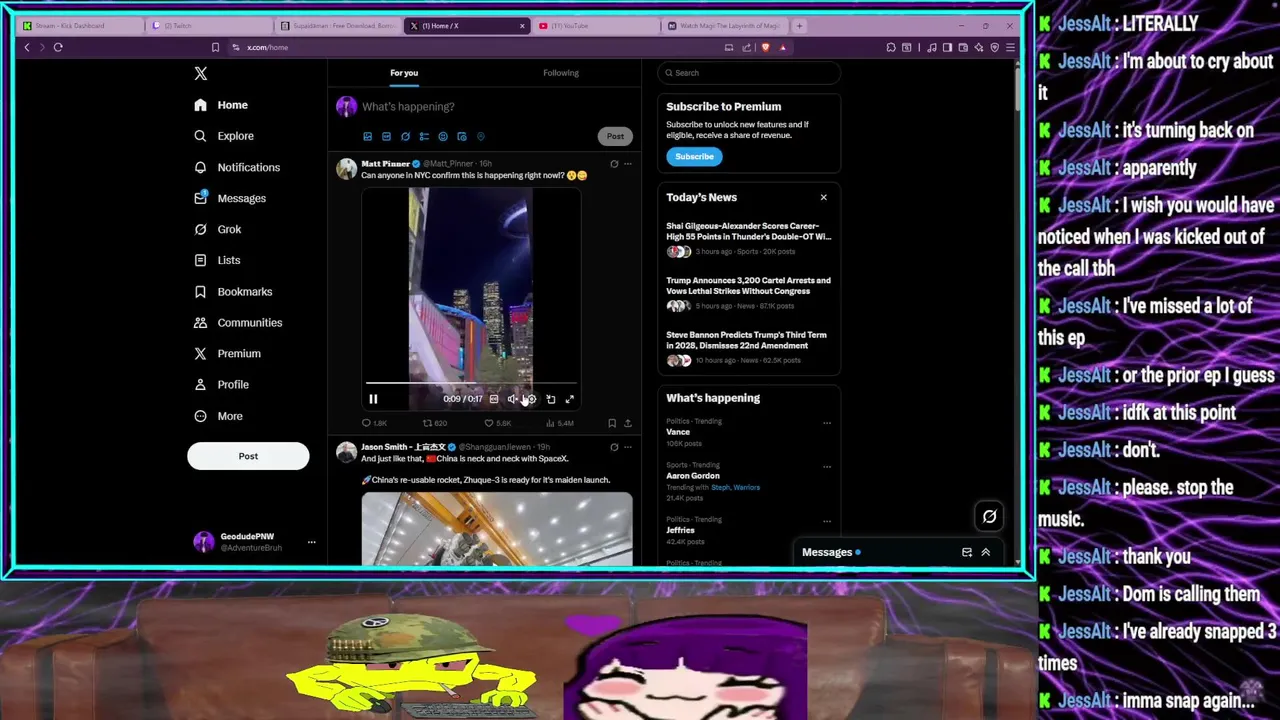Open Bookmarks from the sidebar
The width and height of the screenshot is (1280, 720).
[x=233, y=291]
